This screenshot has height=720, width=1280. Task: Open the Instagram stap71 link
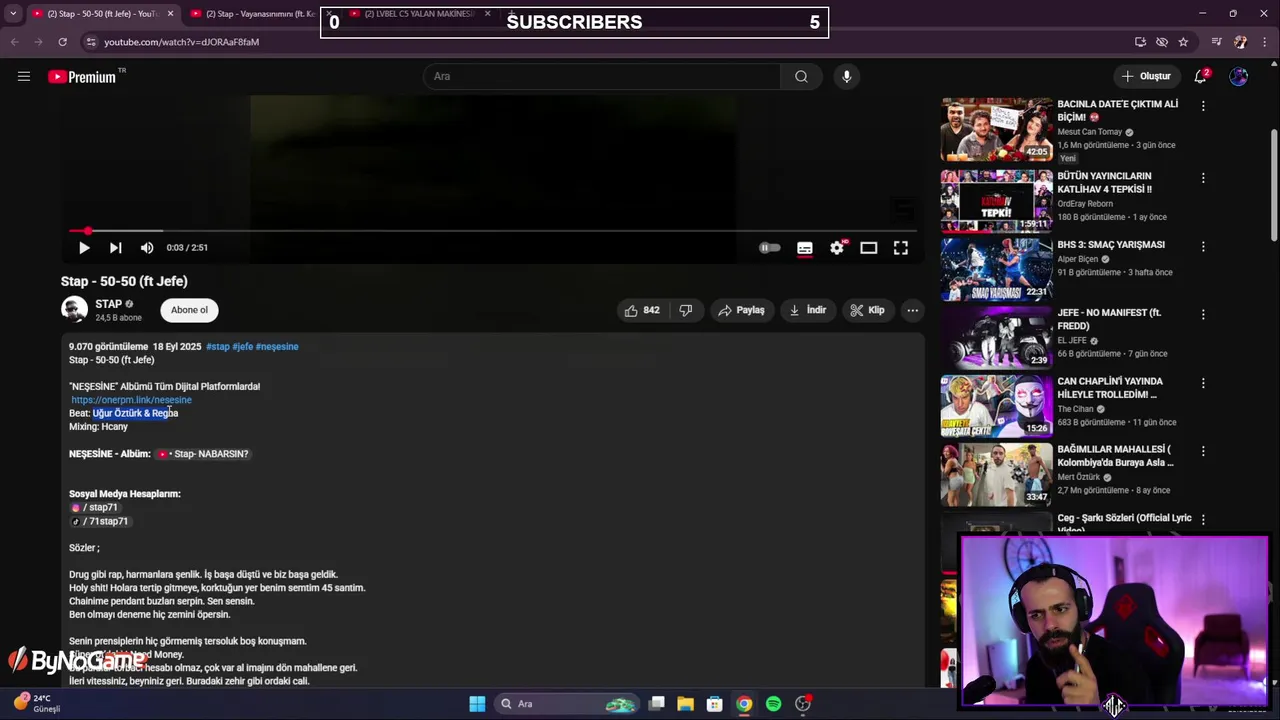pyautogui.click(x=94, y=507)
